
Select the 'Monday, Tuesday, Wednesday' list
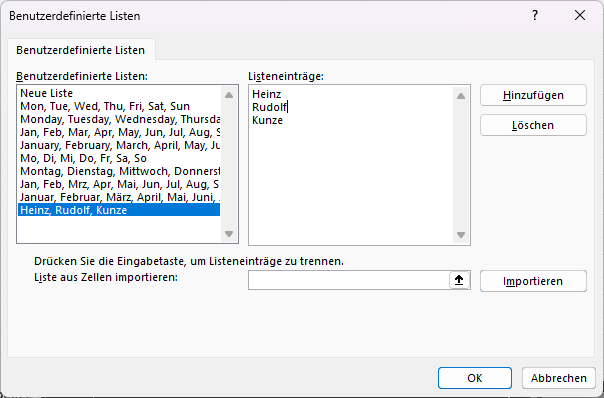[119, 119]
